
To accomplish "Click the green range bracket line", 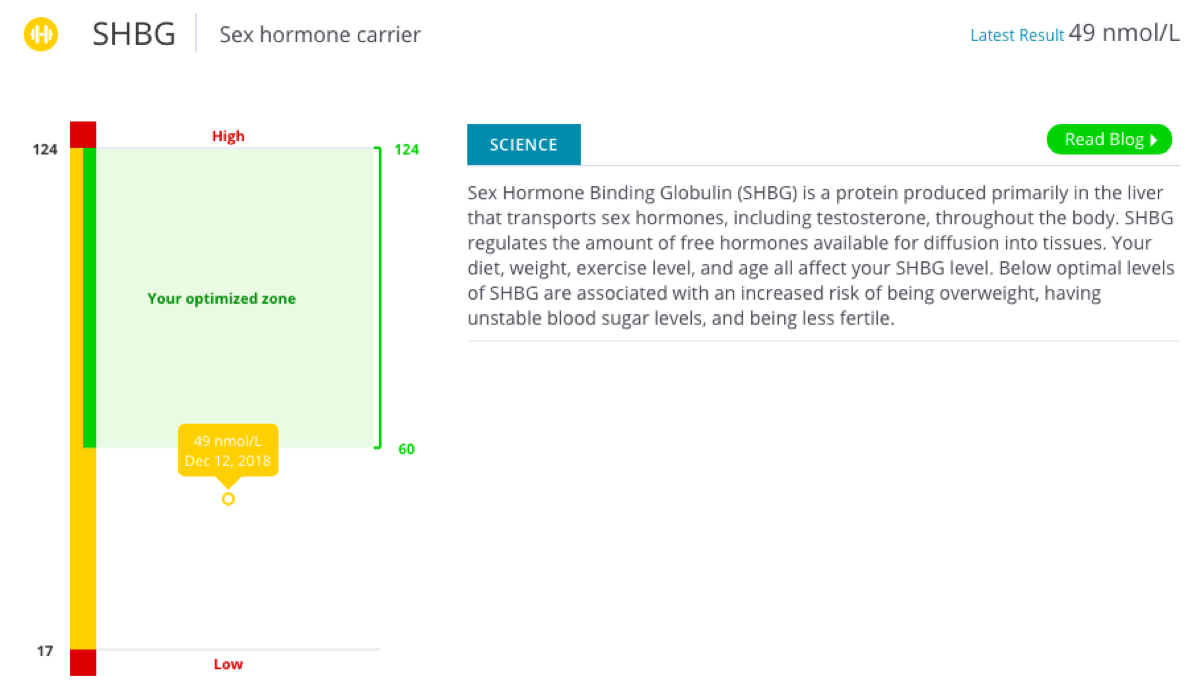I will coord(379,297).
